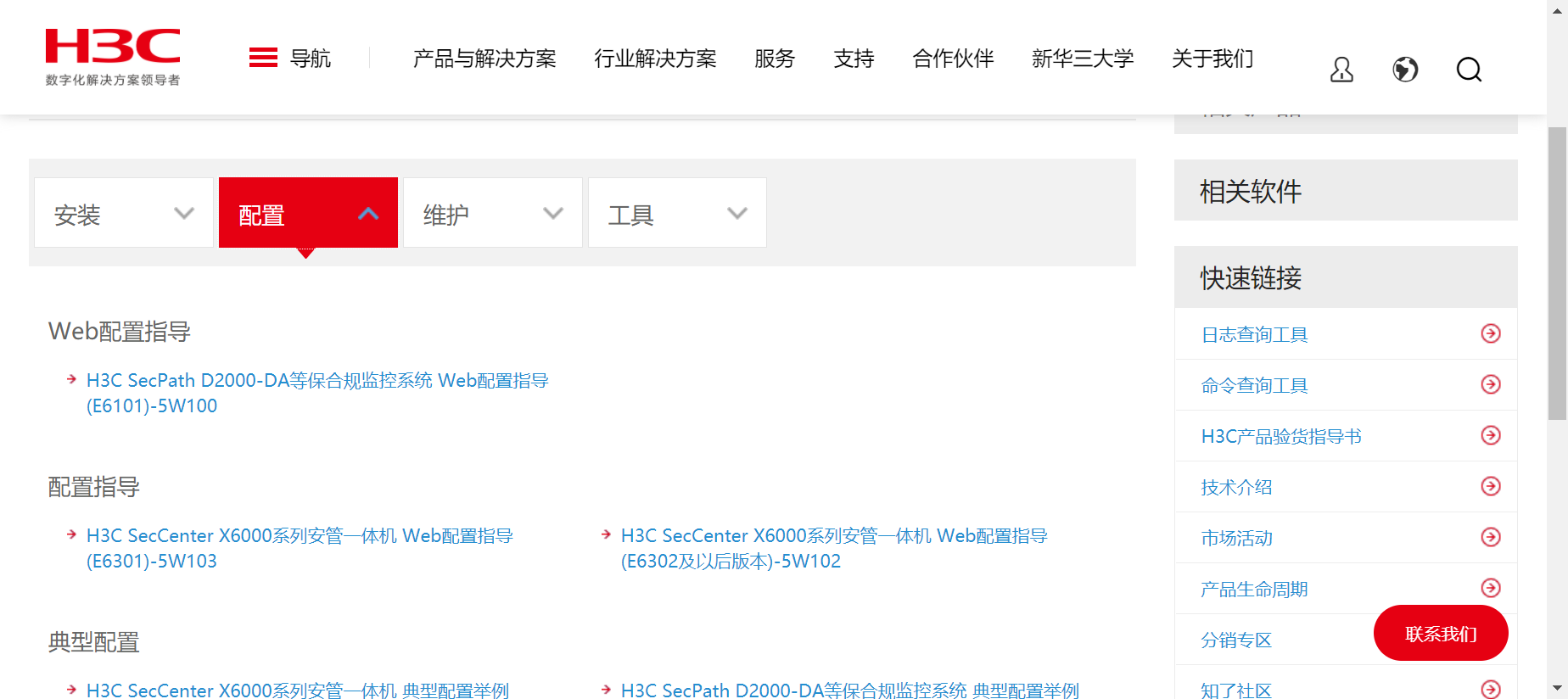Image resolution: width=1568 pixels, height=699 pixels.
Task: Click the 导航 label
Action: (x=311, y=59)
